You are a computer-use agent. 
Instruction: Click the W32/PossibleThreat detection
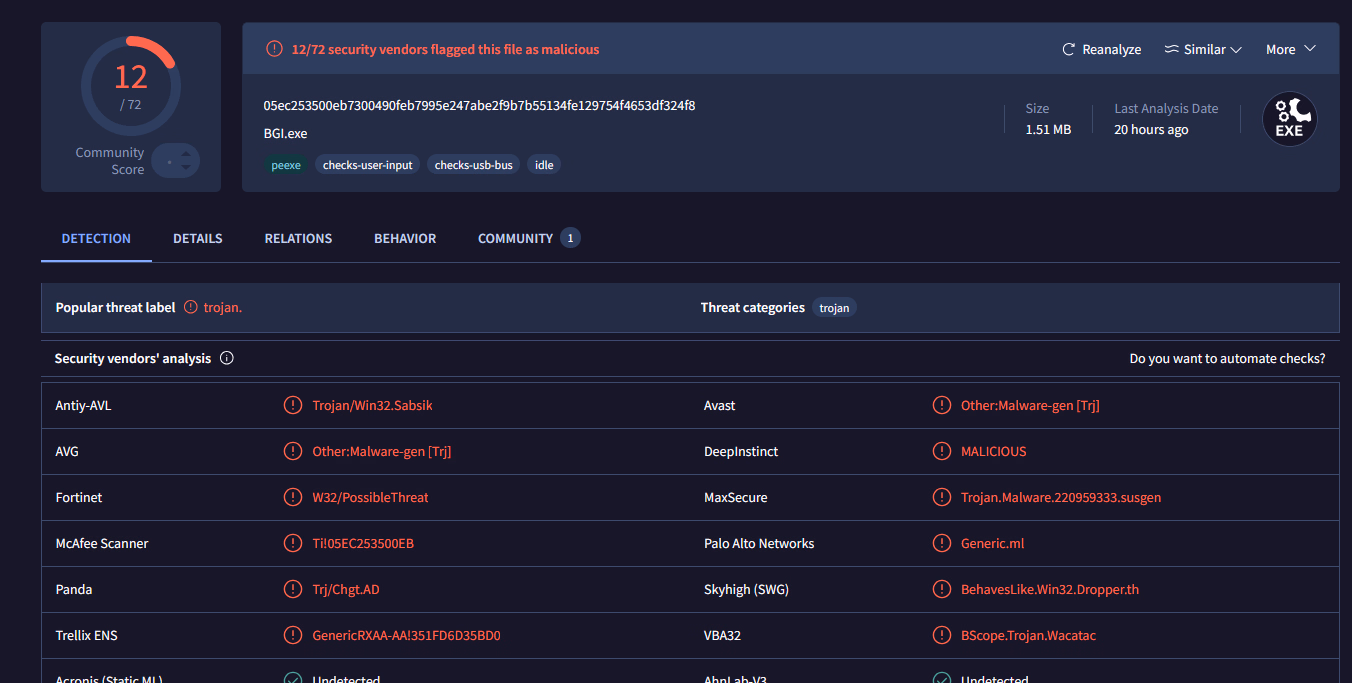(370, 497)
